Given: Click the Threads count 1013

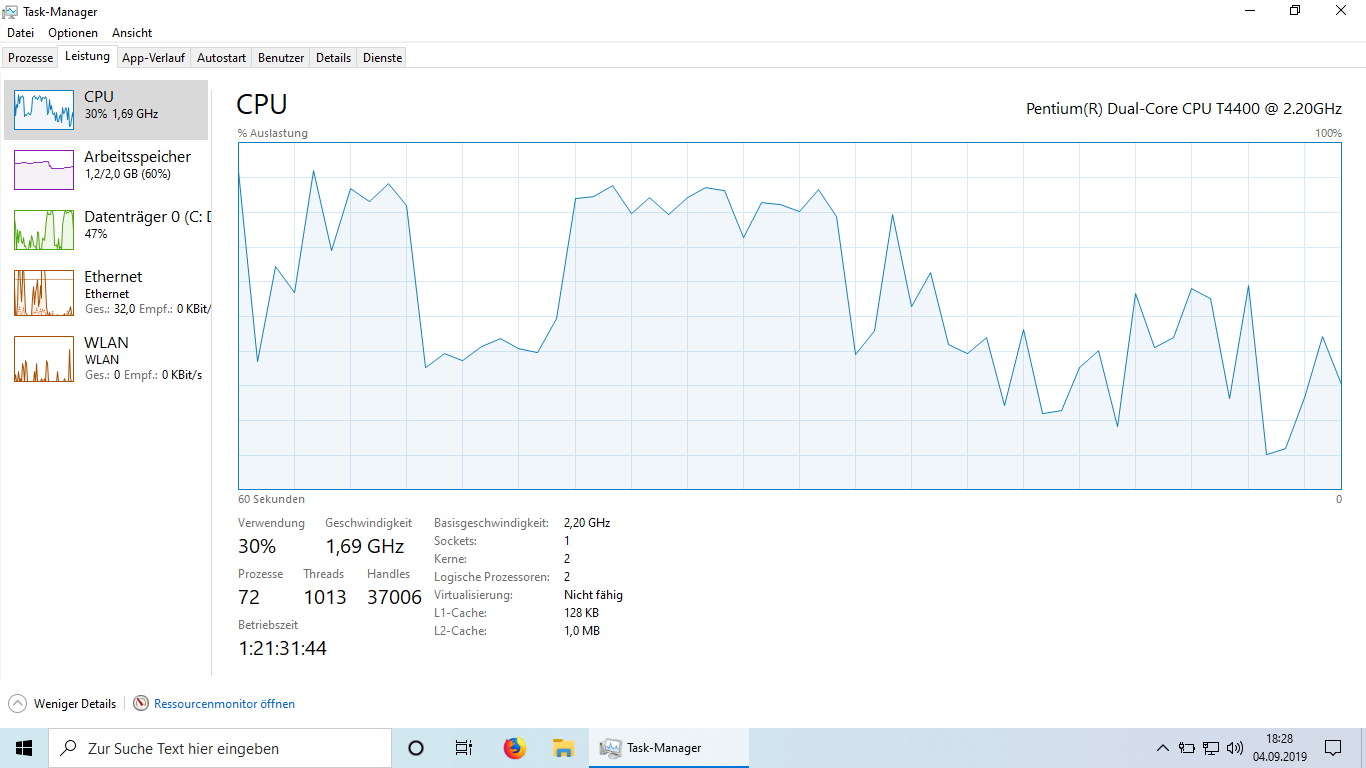Looking at the screenshot, I should (x=325, y=597).
